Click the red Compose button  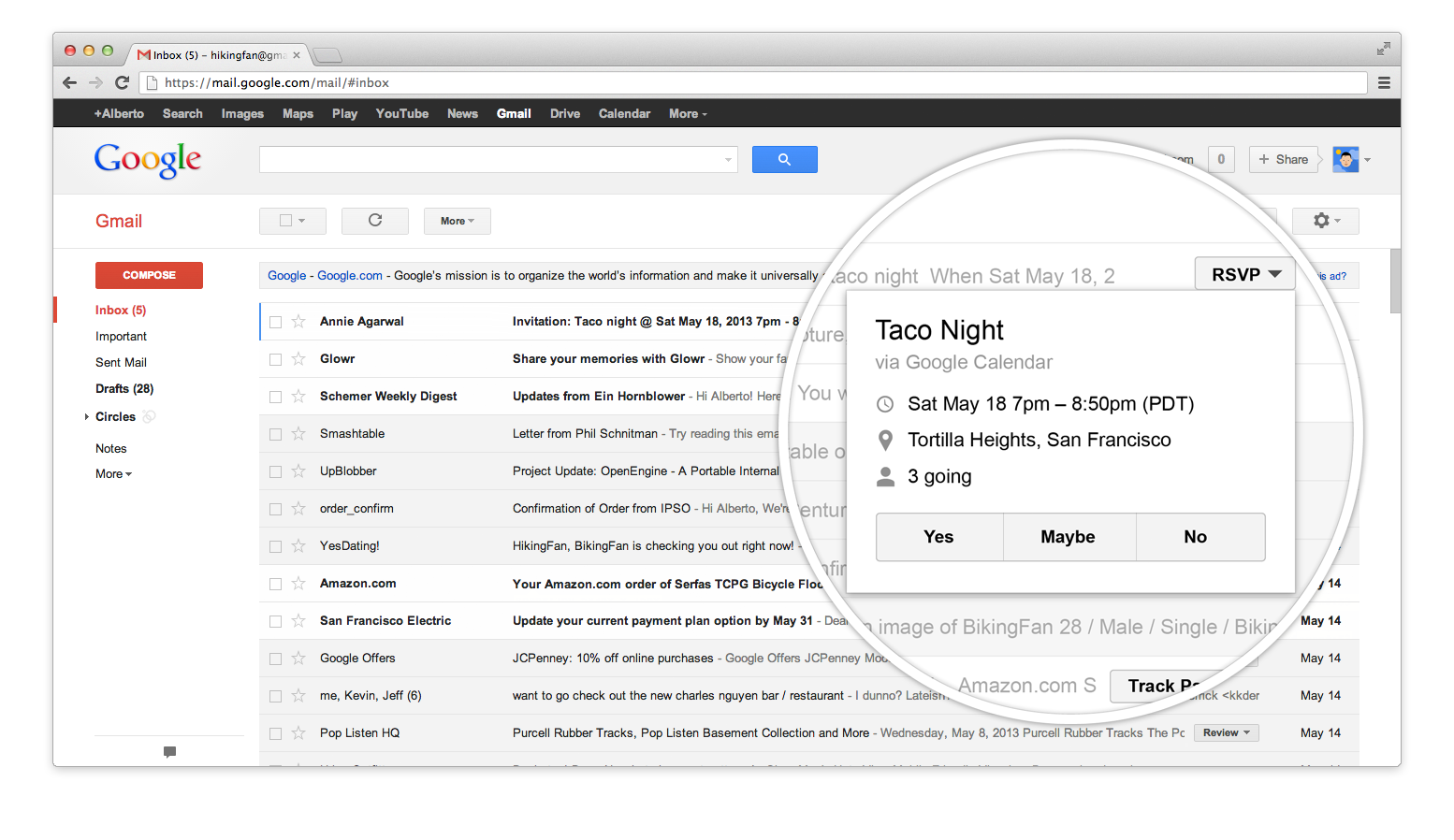(x=149, y=275)
